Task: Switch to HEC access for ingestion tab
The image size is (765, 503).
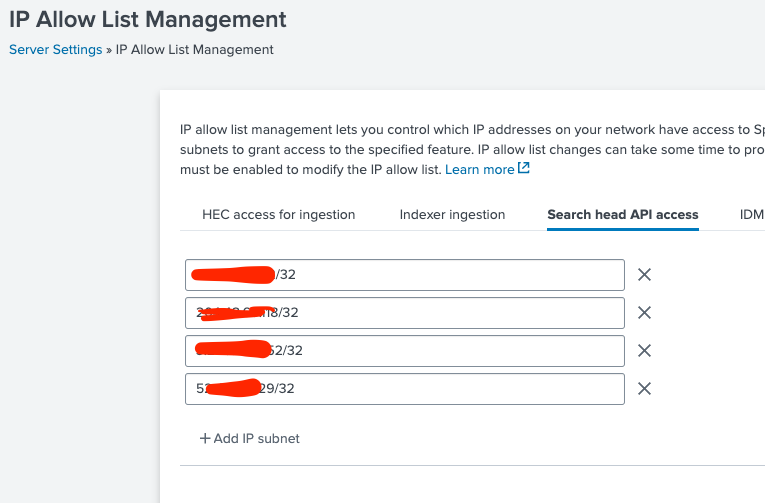Action: coord(278,214)
